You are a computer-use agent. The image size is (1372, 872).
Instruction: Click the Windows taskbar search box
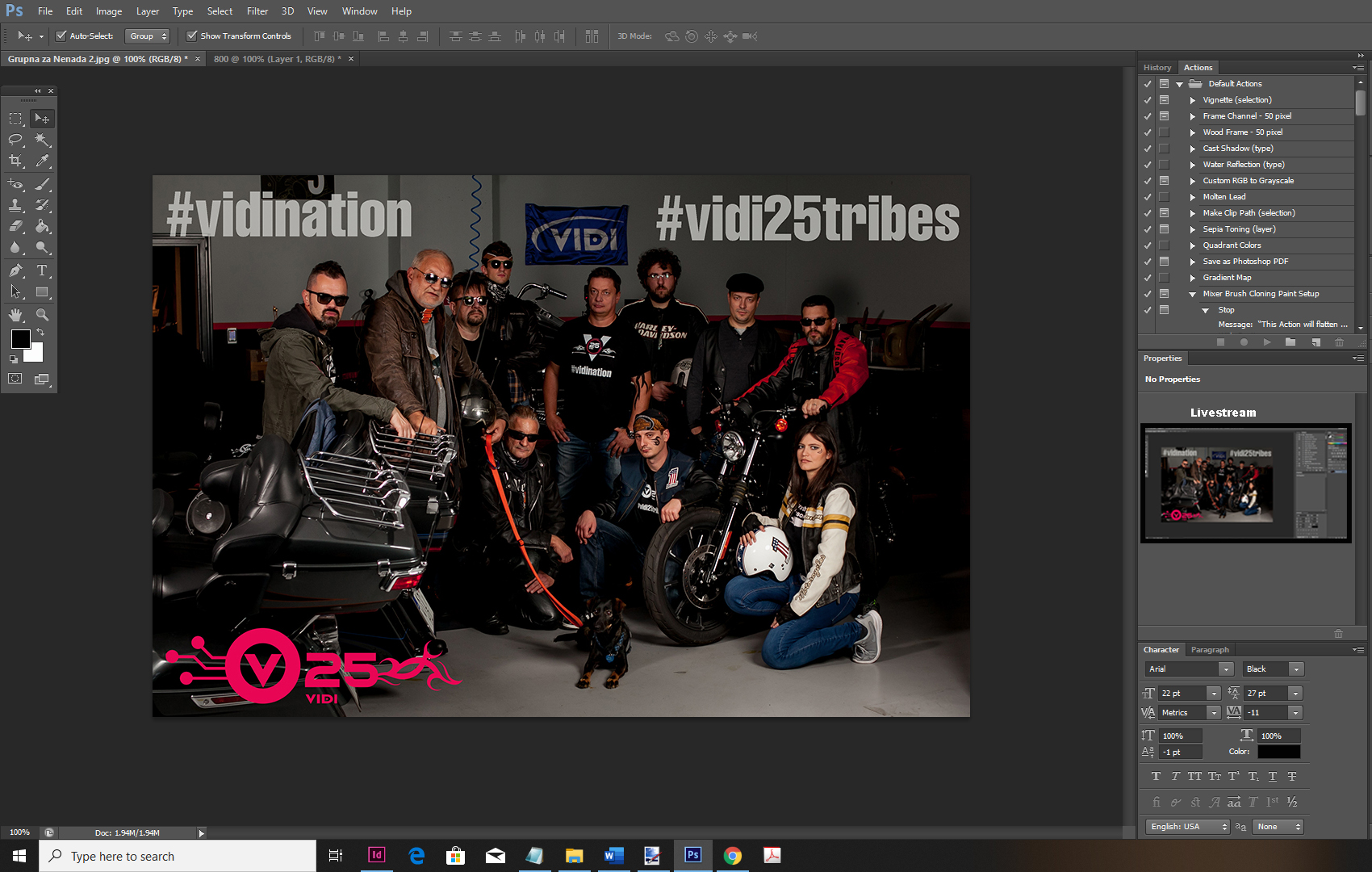click(x=178, y=856)
